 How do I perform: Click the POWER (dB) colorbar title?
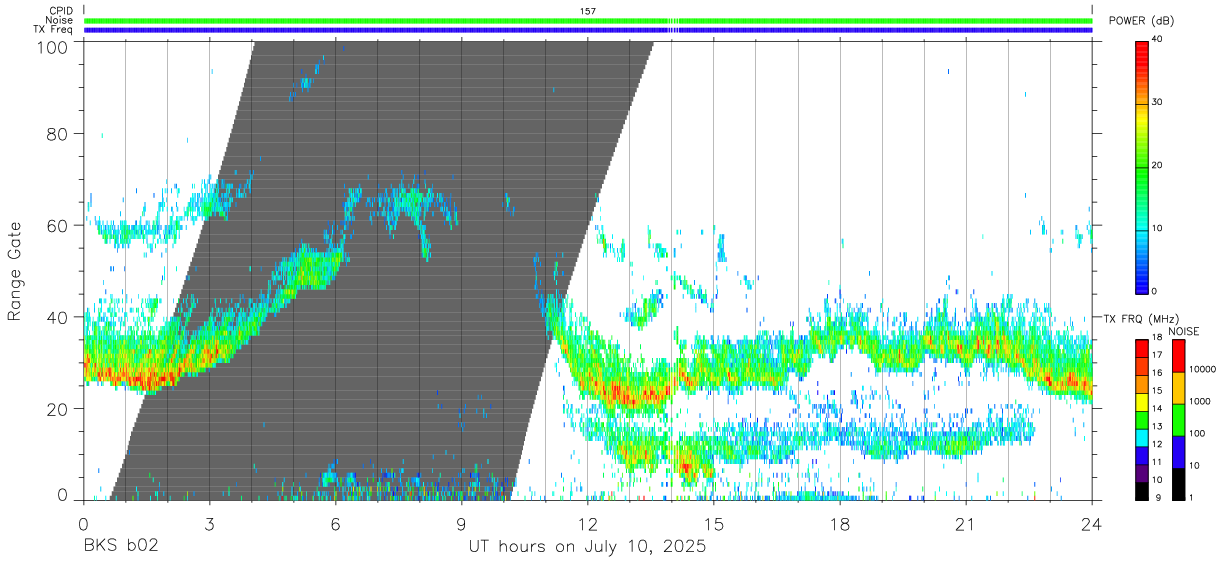tap(1142, 21)
